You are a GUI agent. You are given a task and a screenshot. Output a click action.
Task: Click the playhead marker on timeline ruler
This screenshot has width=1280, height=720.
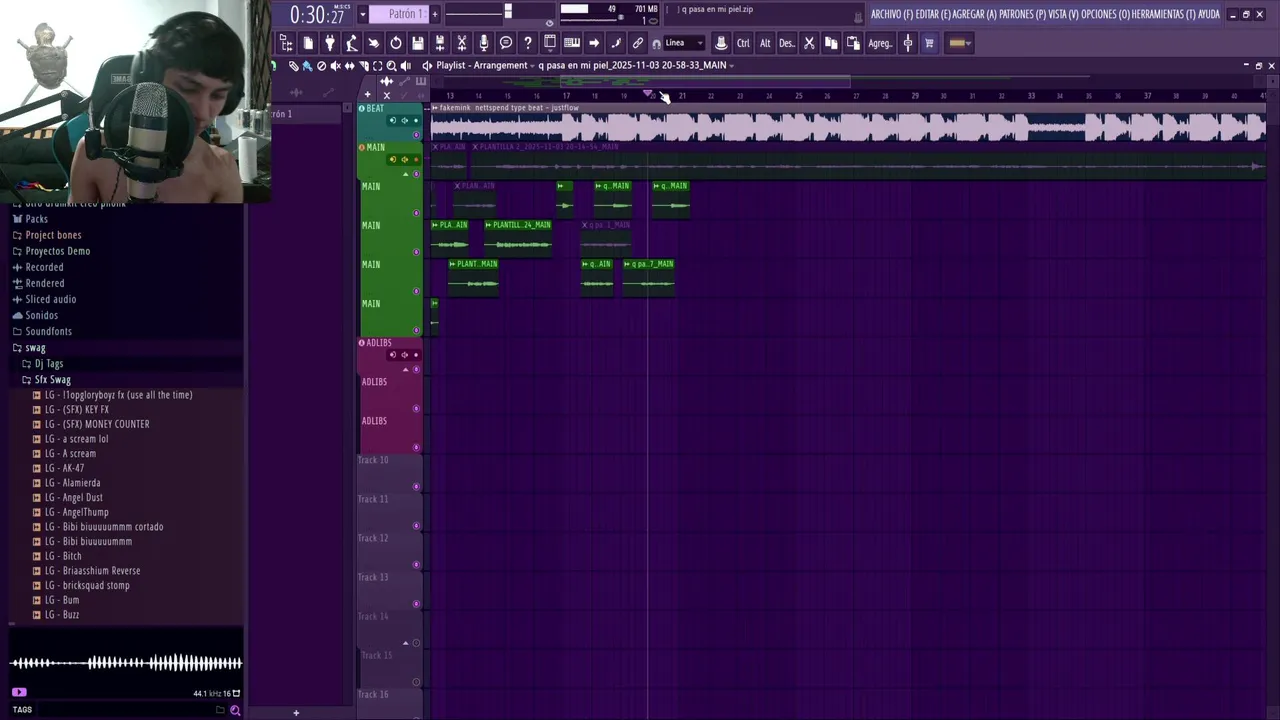(648, 95)
